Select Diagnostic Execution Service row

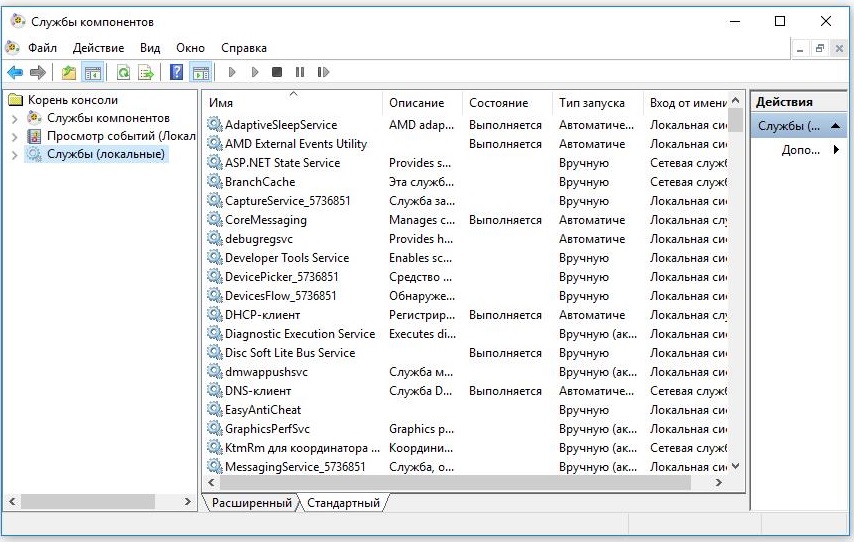point(300,333)
